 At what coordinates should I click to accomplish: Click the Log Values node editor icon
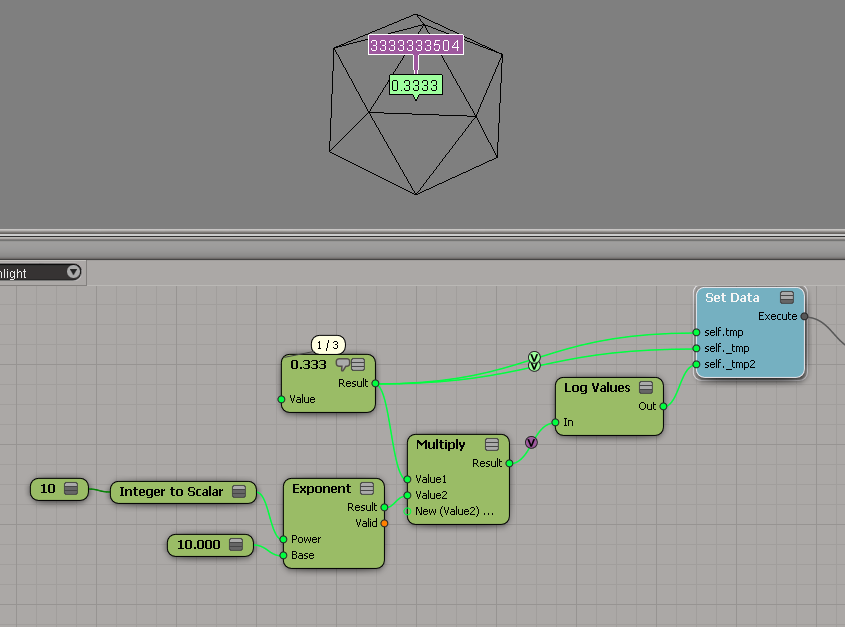(x=646, y=387)
